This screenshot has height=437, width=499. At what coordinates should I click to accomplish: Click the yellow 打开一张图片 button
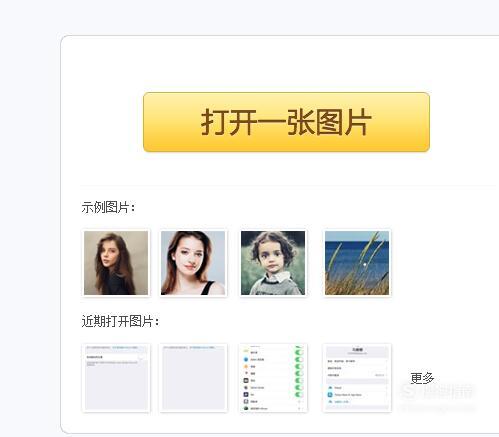[286, 122]
